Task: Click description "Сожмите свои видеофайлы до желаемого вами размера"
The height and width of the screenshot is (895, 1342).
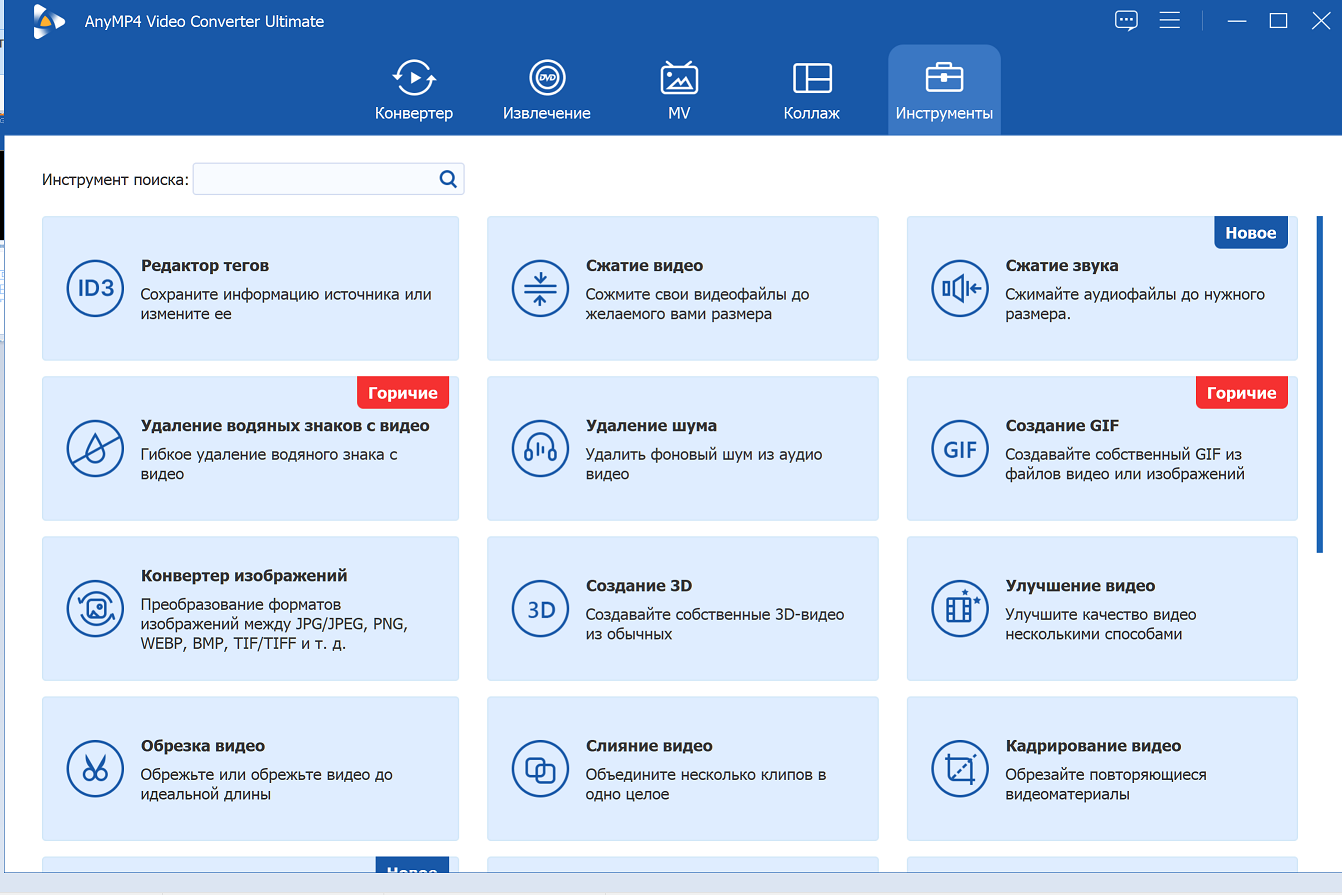Action: click(698, 304)
